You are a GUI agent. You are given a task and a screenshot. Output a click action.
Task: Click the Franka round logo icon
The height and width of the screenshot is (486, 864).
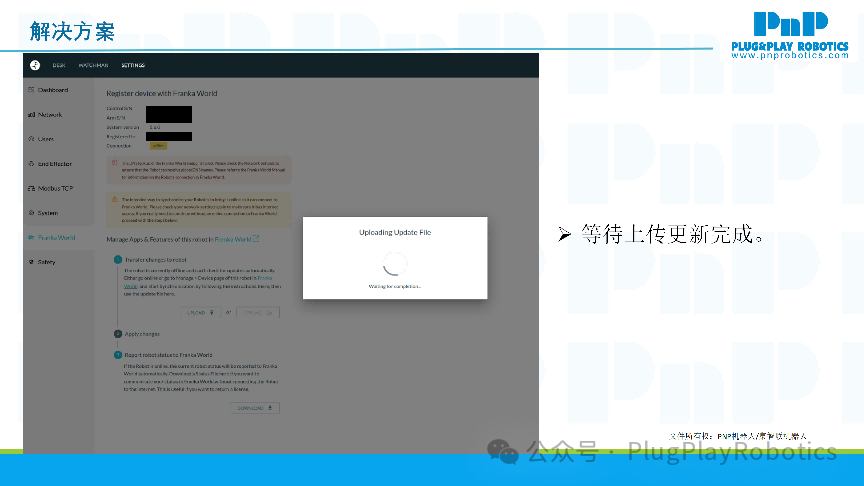(35, 65)
